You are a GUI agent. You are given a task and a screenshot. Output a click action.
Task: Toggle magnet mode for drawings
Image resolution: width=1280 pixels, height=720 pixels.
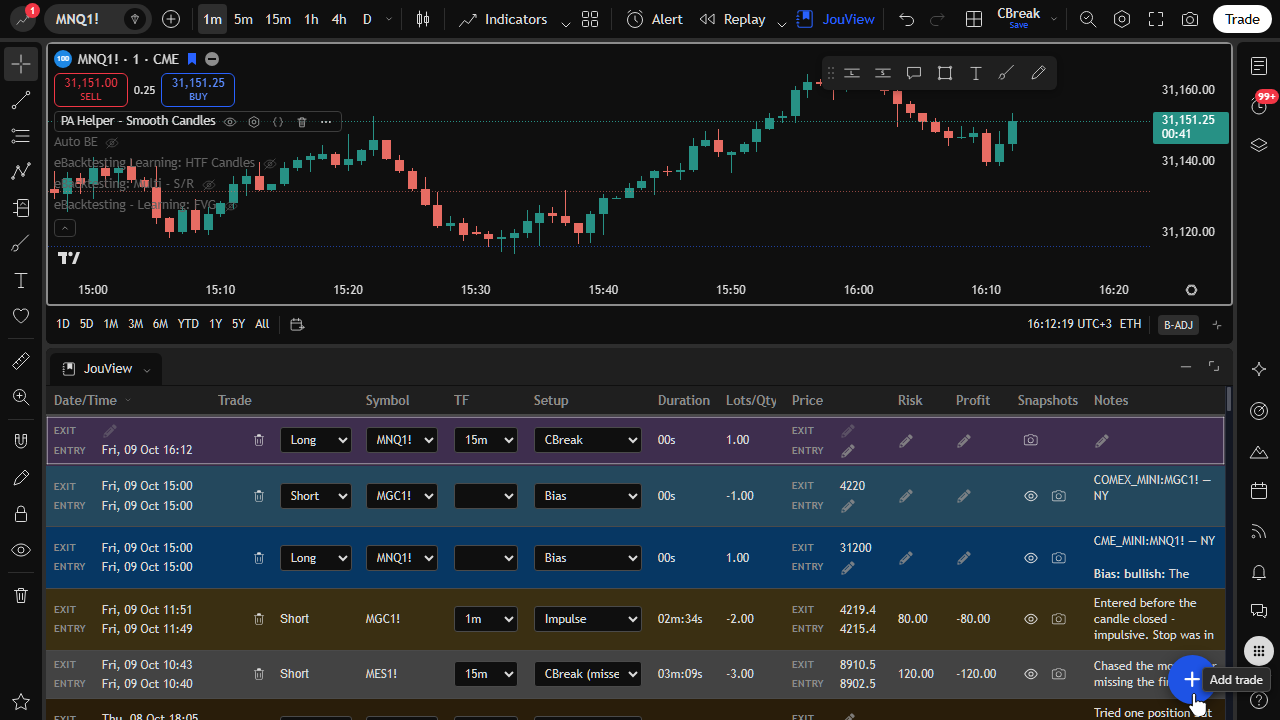(21, 441)
